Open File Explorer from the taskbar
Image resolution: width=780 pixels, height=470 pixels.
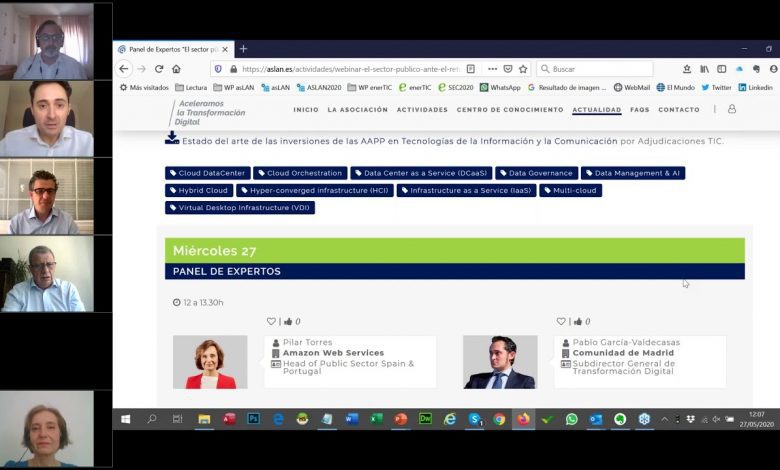(204, 419)
